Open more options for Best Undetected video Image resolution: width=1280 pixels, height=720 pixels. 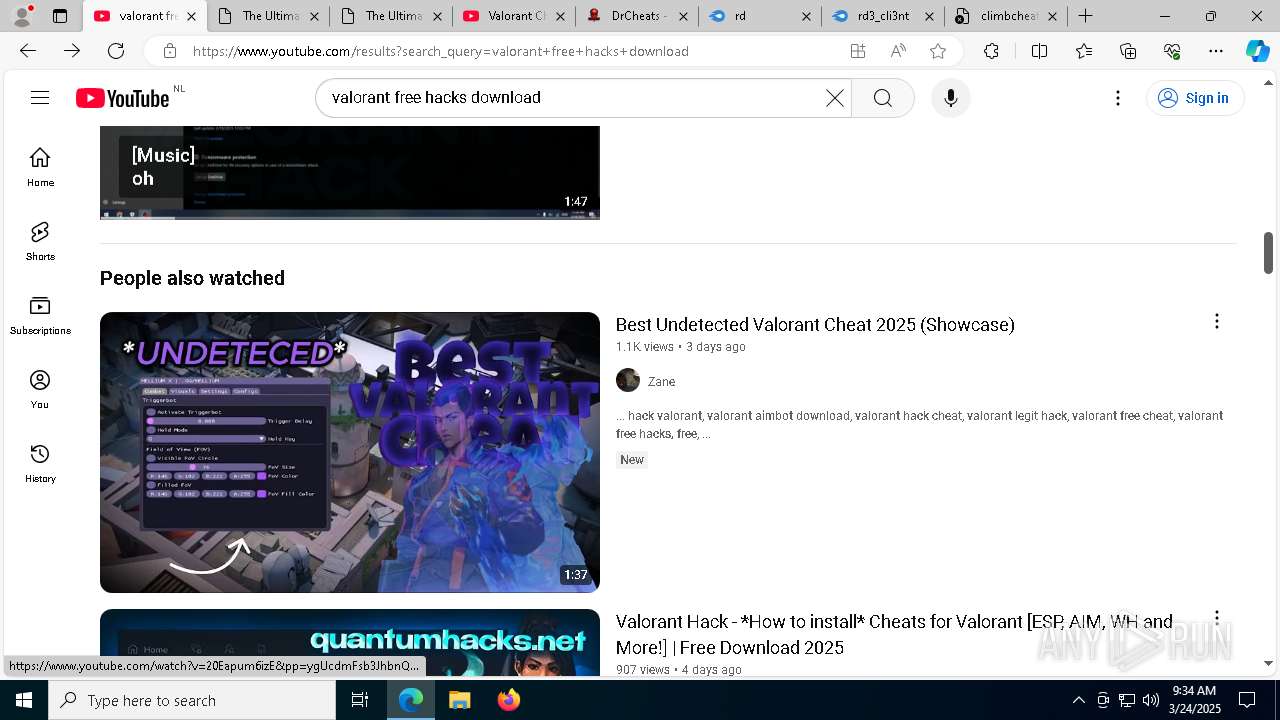point(1216,321)
